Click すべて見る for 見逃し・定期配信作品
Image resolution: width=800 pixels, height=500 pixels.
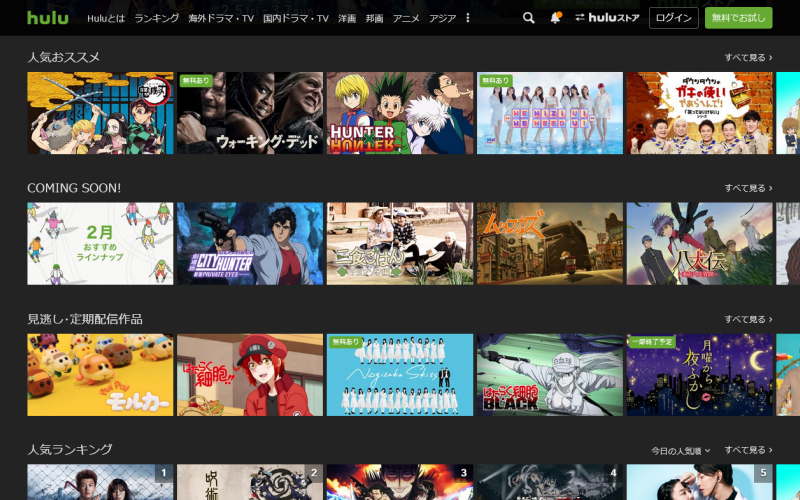(748, 319)
